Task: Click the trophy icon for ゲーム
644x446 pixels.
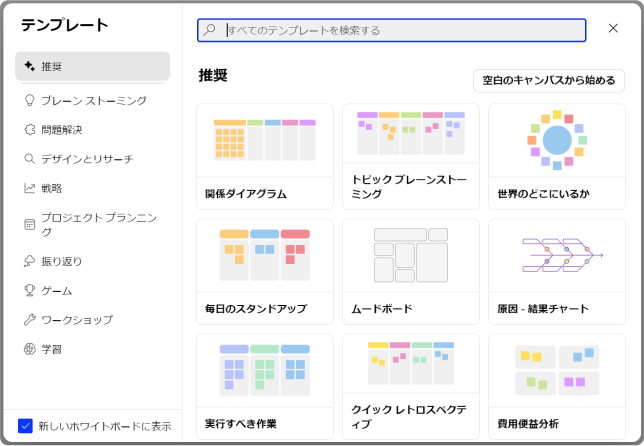Action: coord(30,290)
